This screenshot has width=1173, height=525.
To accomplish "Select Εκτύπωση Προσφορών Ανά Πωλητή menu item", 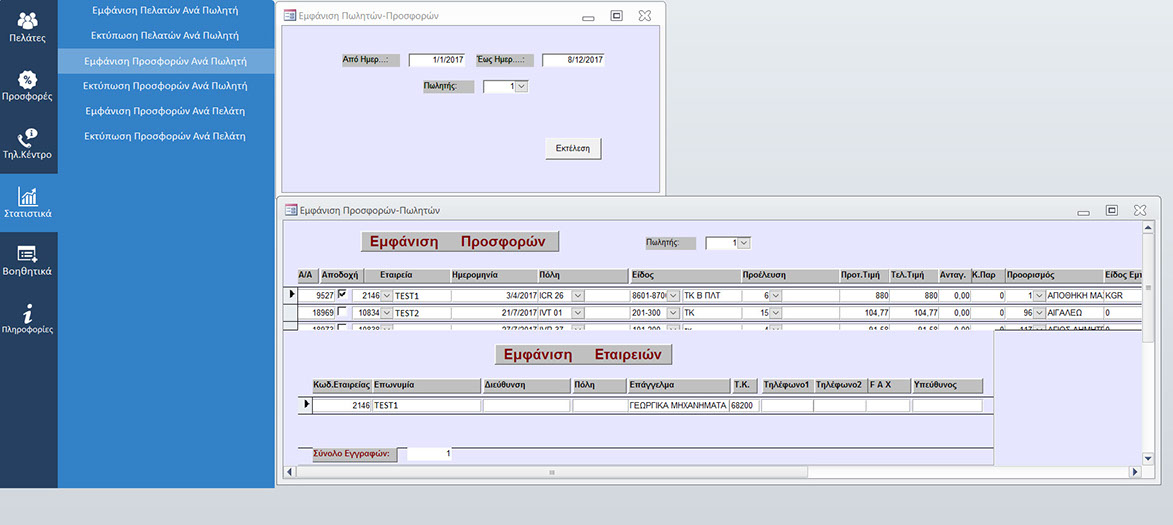I will (x=165, y=86).
